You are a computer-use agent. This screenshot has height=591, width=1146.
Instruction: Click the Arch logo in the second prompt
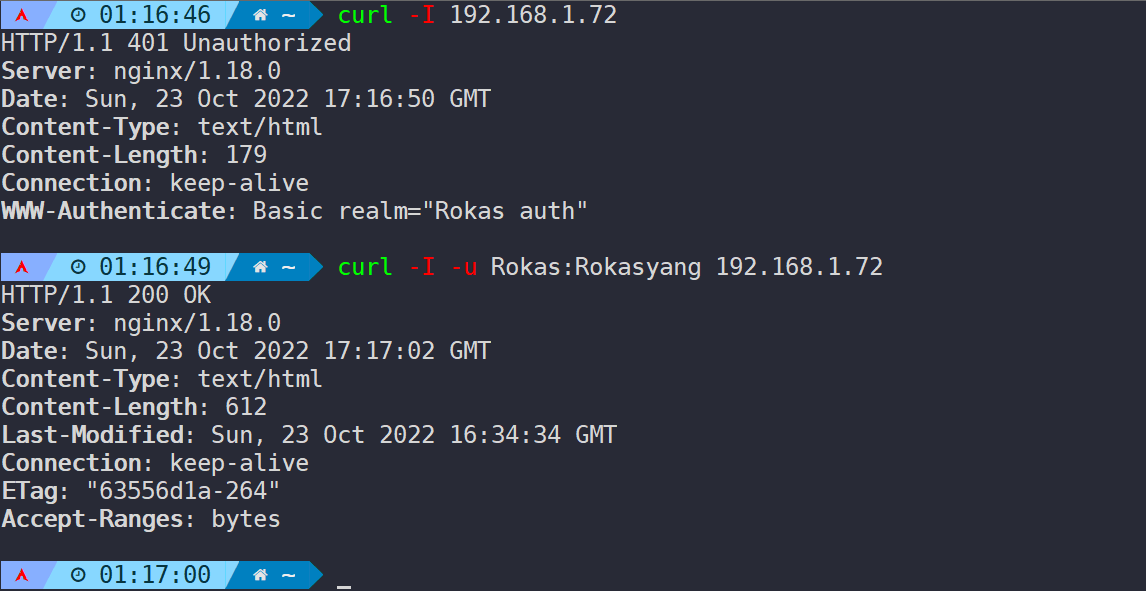click(22, 267)
